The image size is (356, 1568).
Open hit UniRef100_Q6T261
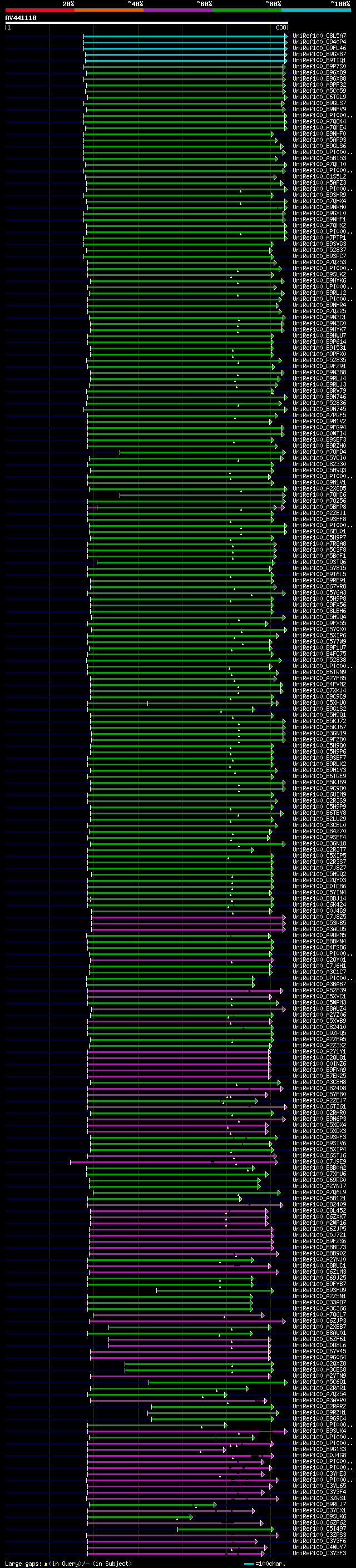coord(319,1106)
